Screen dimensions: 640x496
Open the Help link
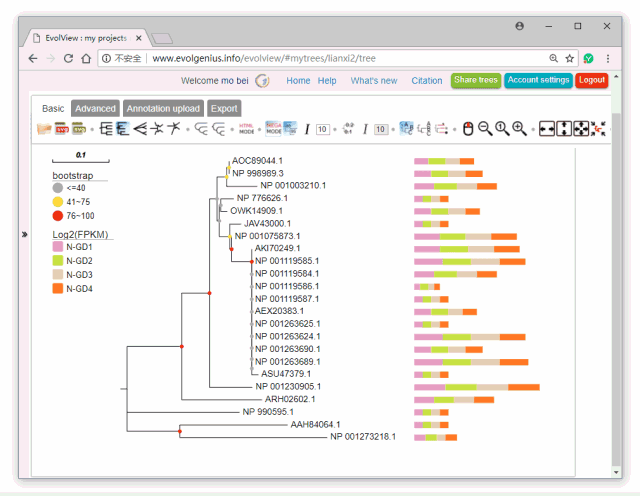[327, 81]
